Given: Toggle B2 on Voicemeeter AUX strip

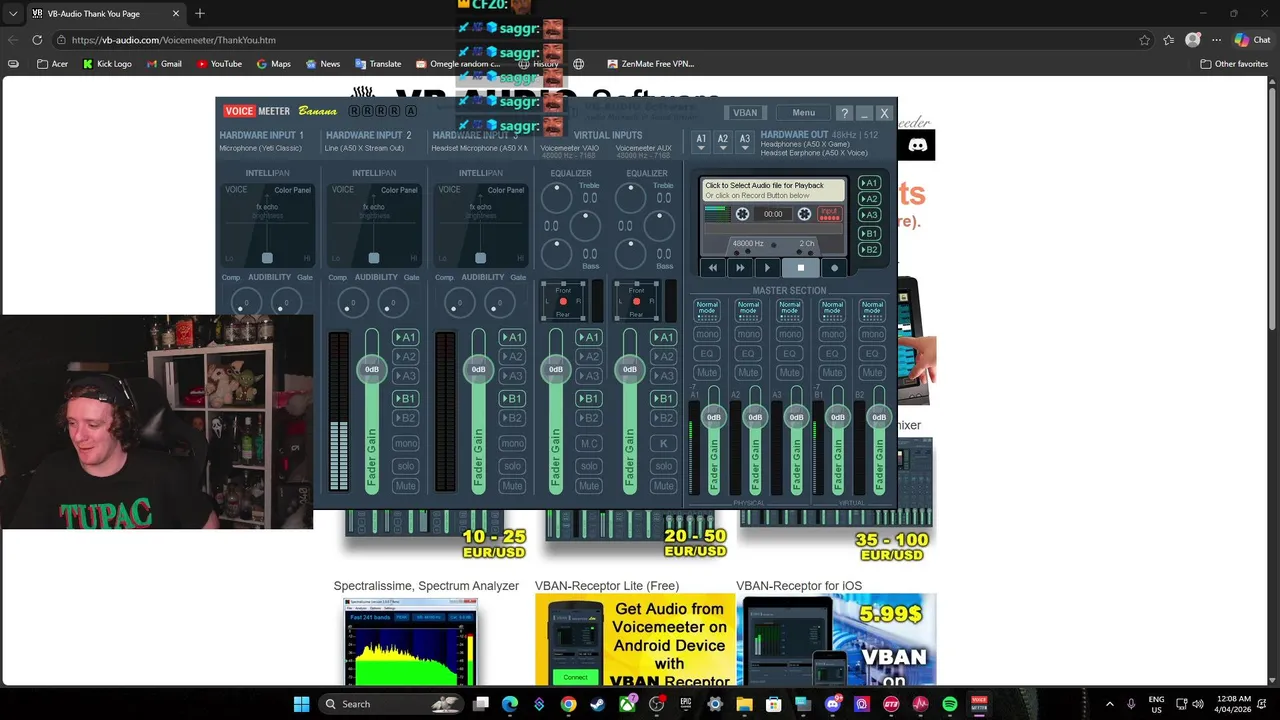Looking at the screenshot, I should click(x=663, y=418).
